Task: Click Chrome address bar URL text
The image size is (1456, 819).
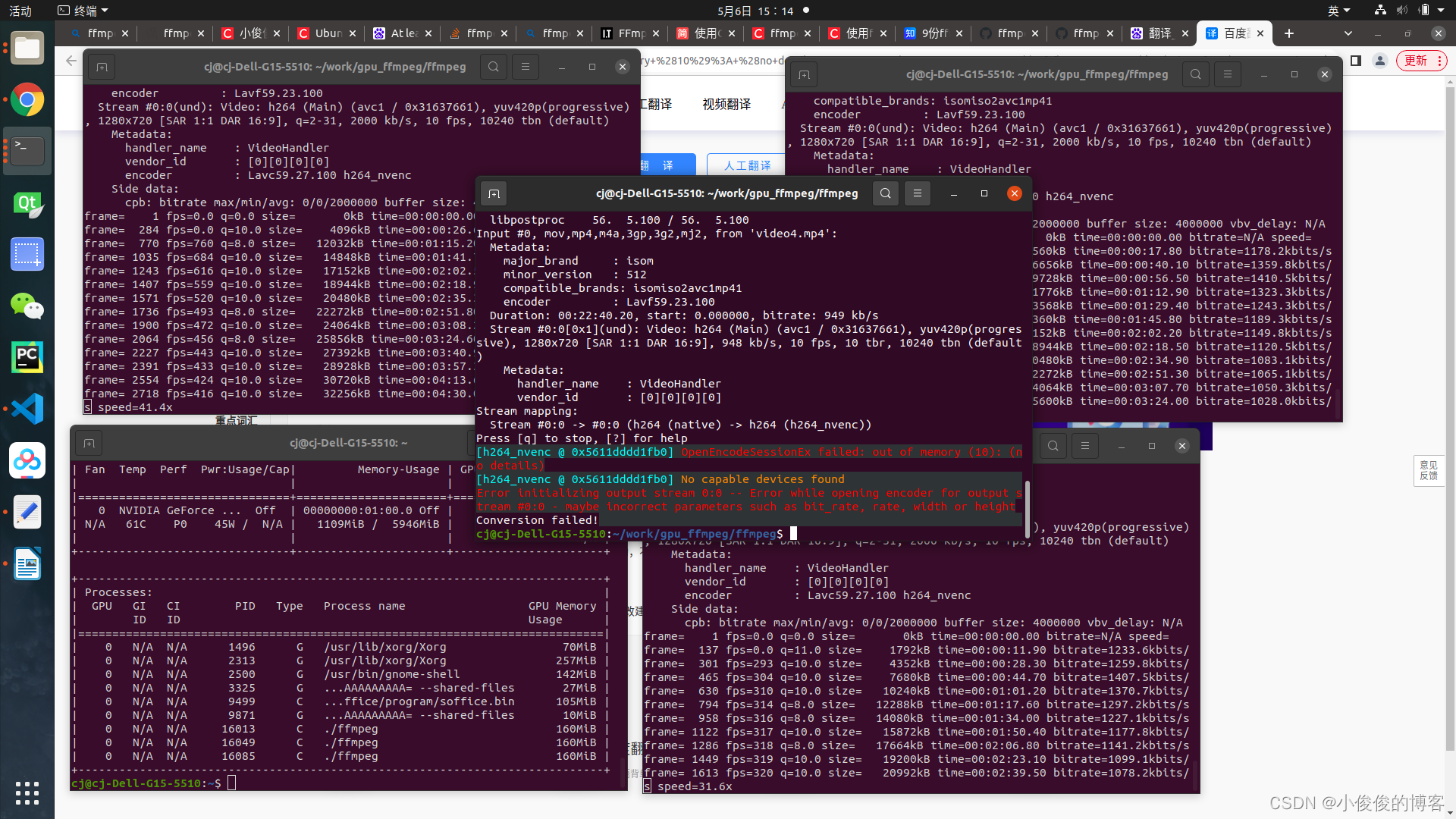Action: pyautogui.click(x=711, y=61)
